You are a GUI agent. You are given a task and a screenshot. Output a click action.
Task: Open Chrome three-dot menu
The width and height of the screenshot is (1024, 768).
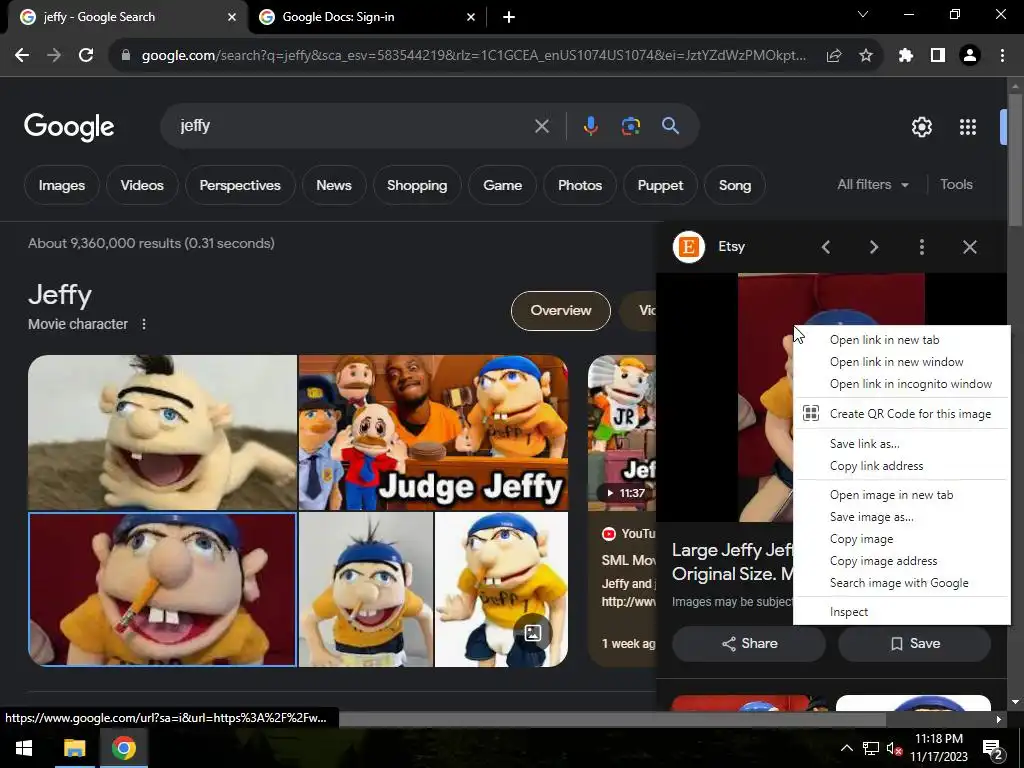[x=1002, y=56]
